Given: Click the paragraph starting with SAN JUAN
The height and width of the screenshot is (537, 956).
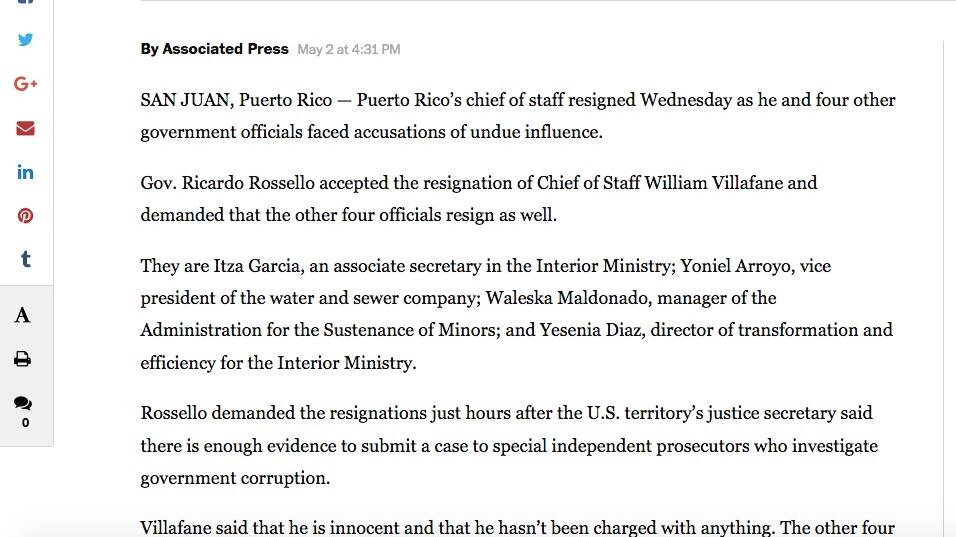Looking at the screenshot, I should pyautogui.click(x=517, y=116).
